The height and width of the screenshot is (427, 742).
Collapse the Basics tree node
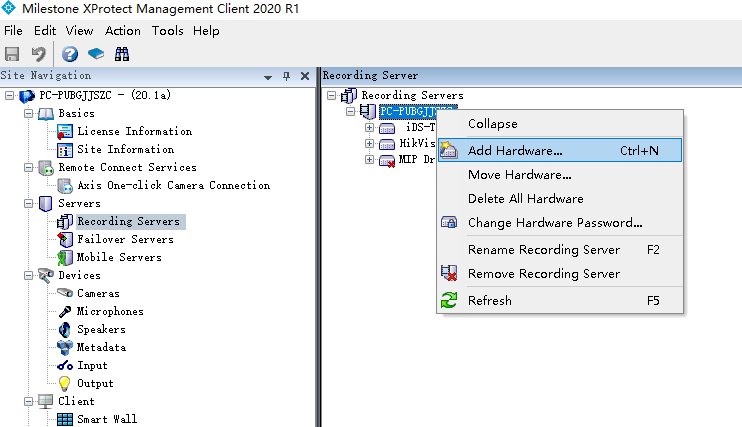coord(28,113)
